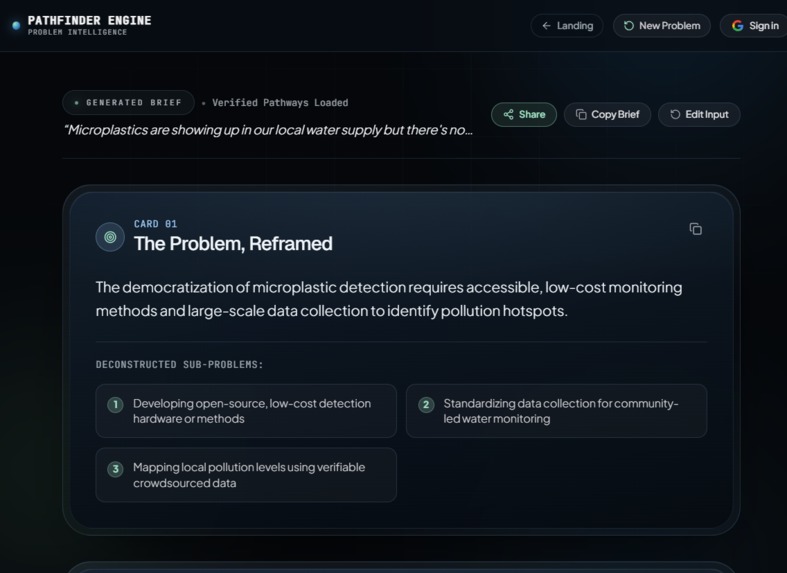787x573 pixels.
Task: Click the refresh icon in New Problem
Action: click(628, 26)
